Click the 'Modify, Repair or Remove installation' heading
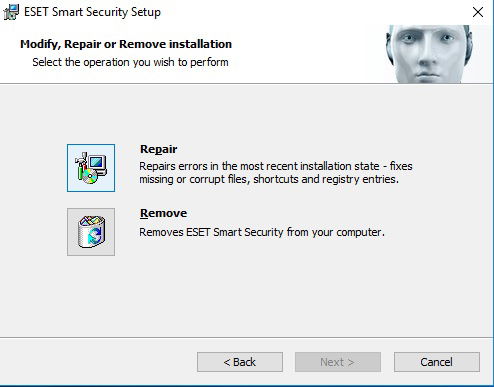 coord(126,44)
